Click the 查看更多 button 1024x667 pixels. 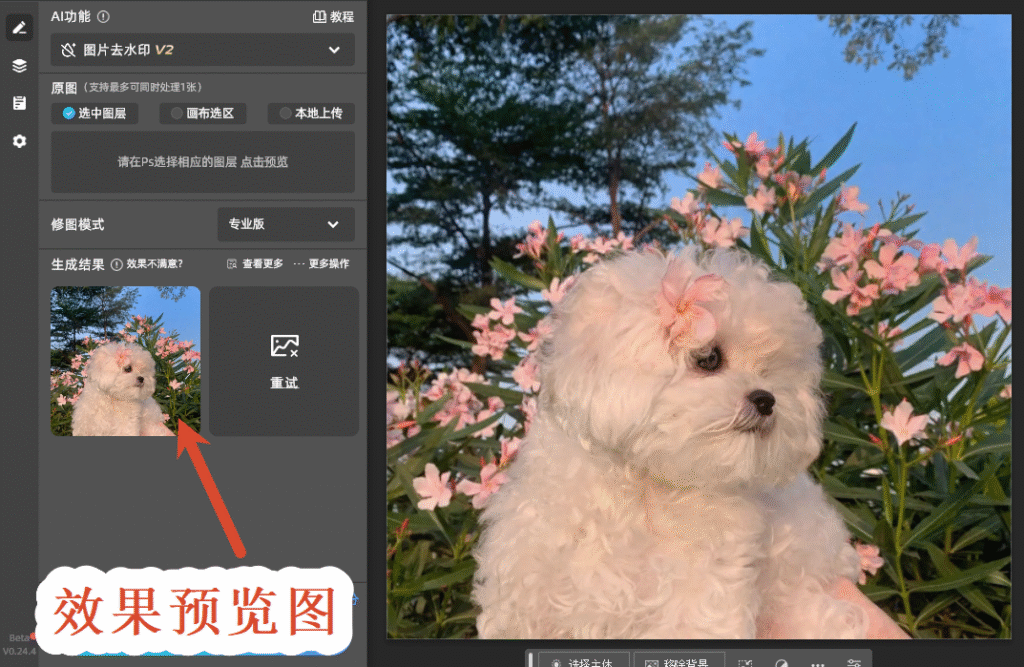[255, 264]
